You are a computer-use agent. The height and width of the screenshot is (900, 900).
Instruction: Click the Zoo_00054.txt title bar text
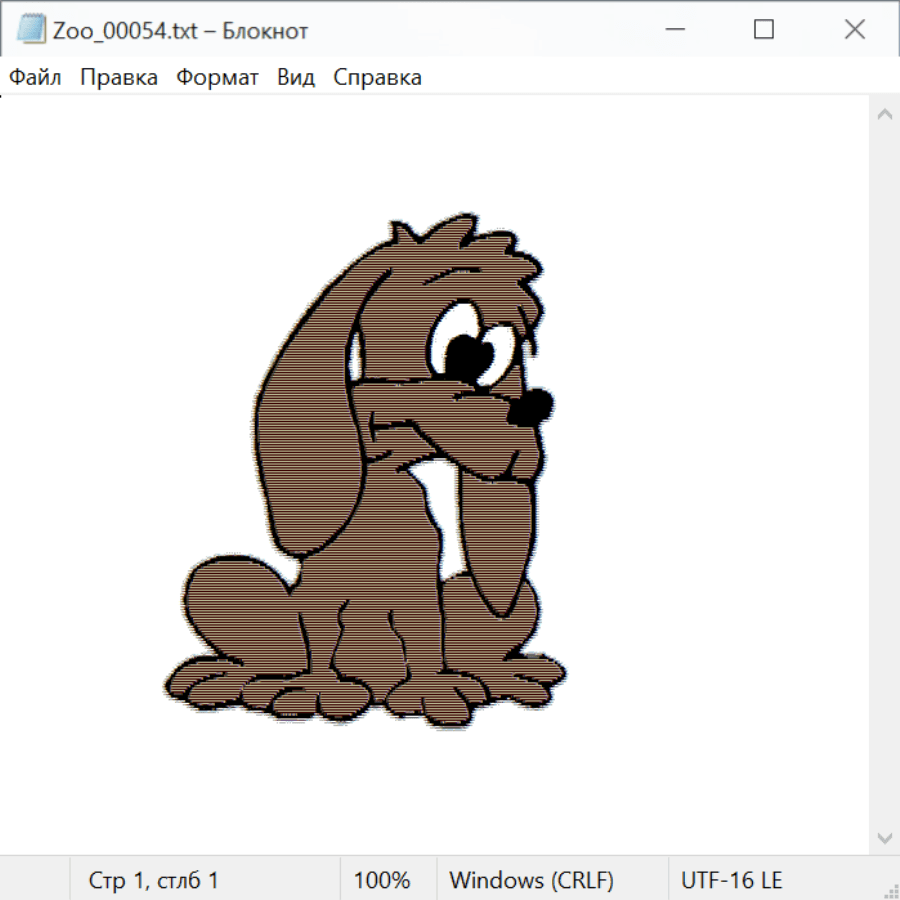(x=181, y=31)
